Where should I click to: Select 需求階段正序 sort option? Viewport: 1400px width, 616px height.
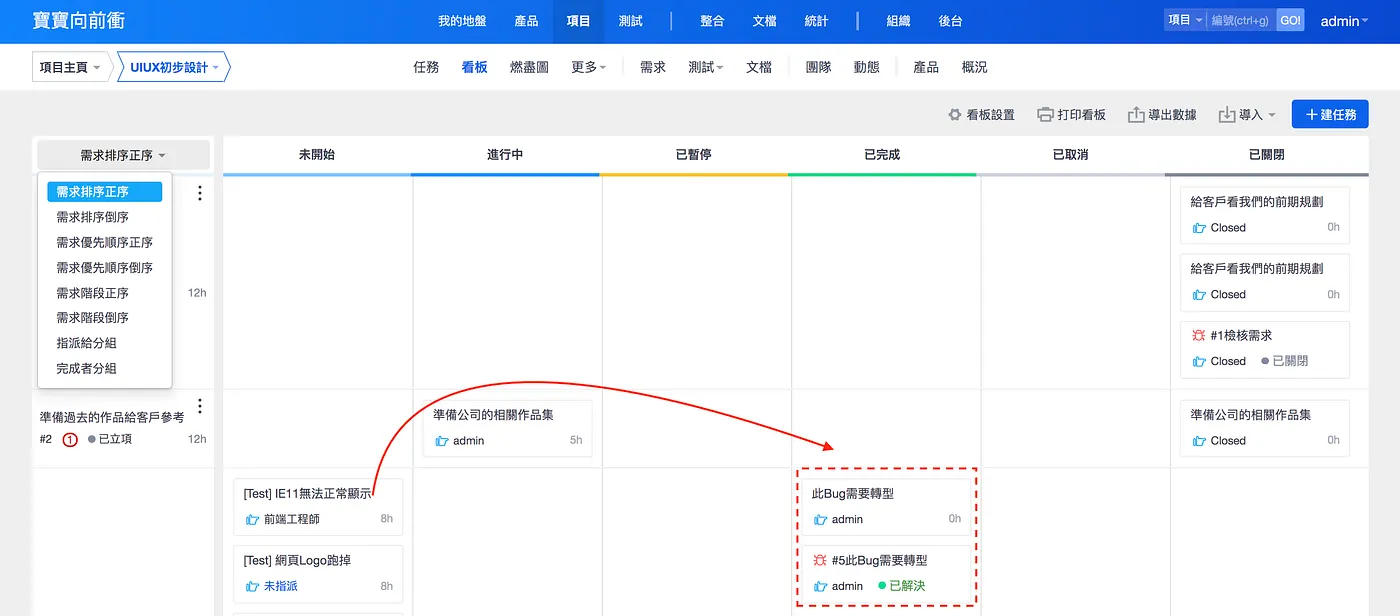[104, 293]
